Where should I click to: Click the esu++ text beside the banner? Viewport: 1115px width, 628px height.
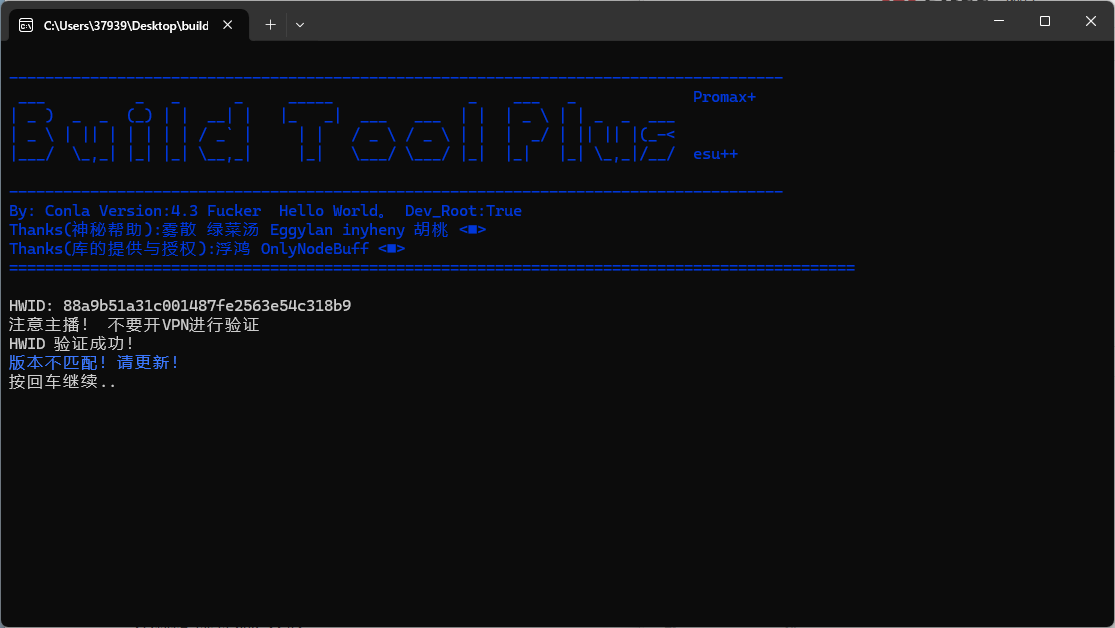715,154
